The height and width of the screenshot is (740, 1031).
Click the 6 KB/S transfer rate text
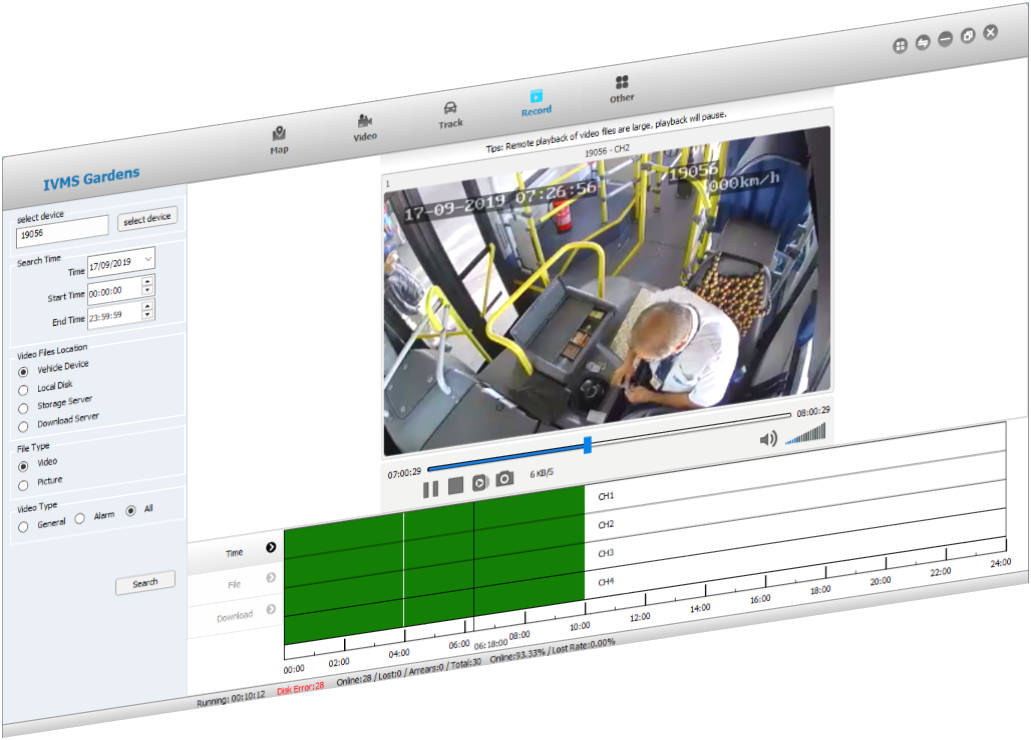click(x=542, y=473)
